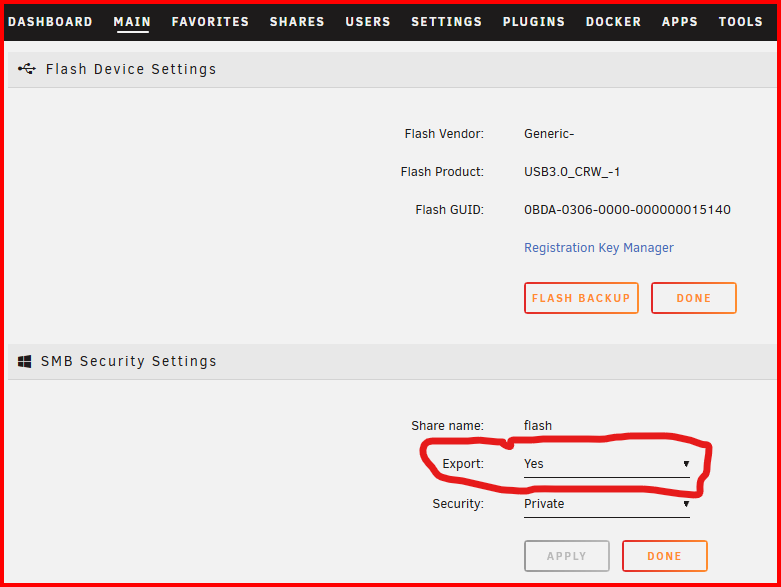
Task: Click Done in SMB Security Settings
Action: coord(664,556)
